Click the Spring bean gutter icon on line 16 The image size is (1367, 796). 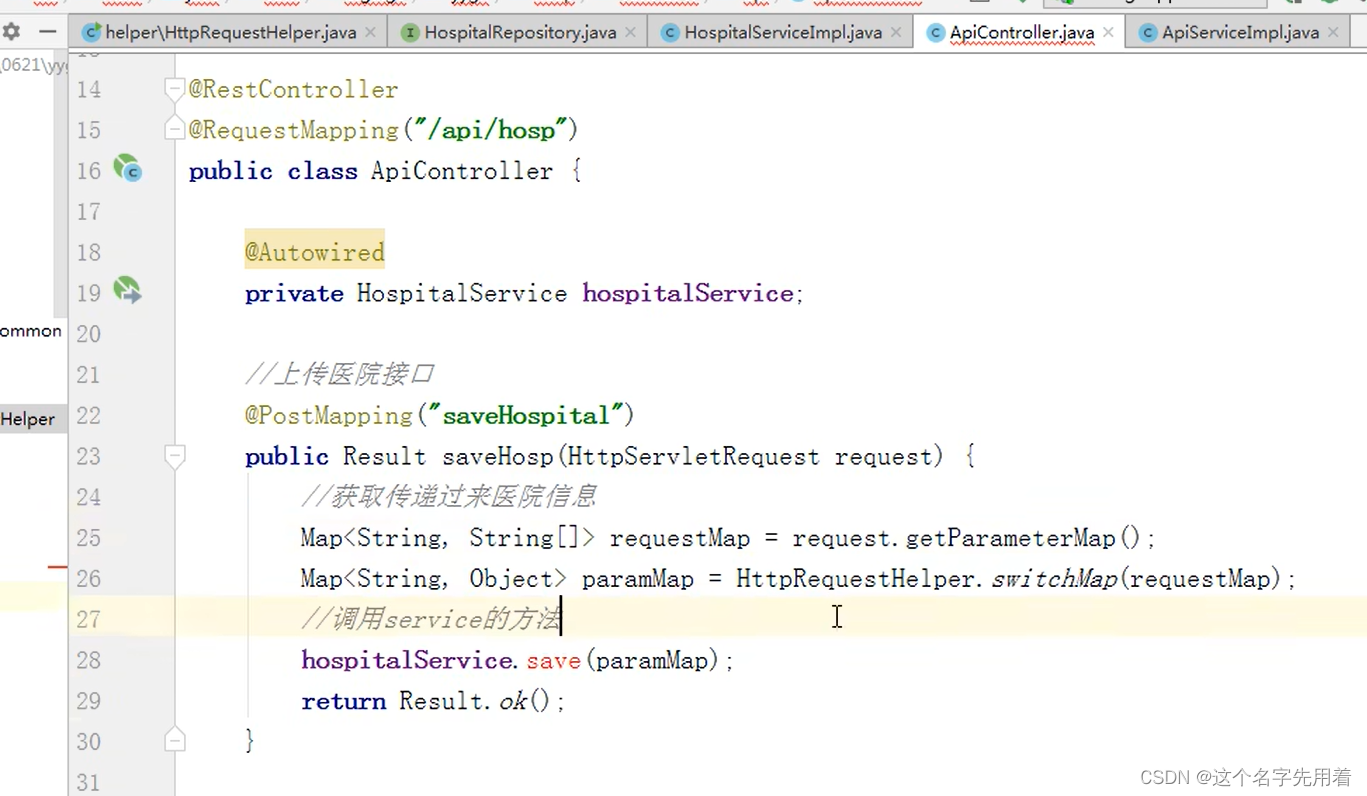(127, 169)
